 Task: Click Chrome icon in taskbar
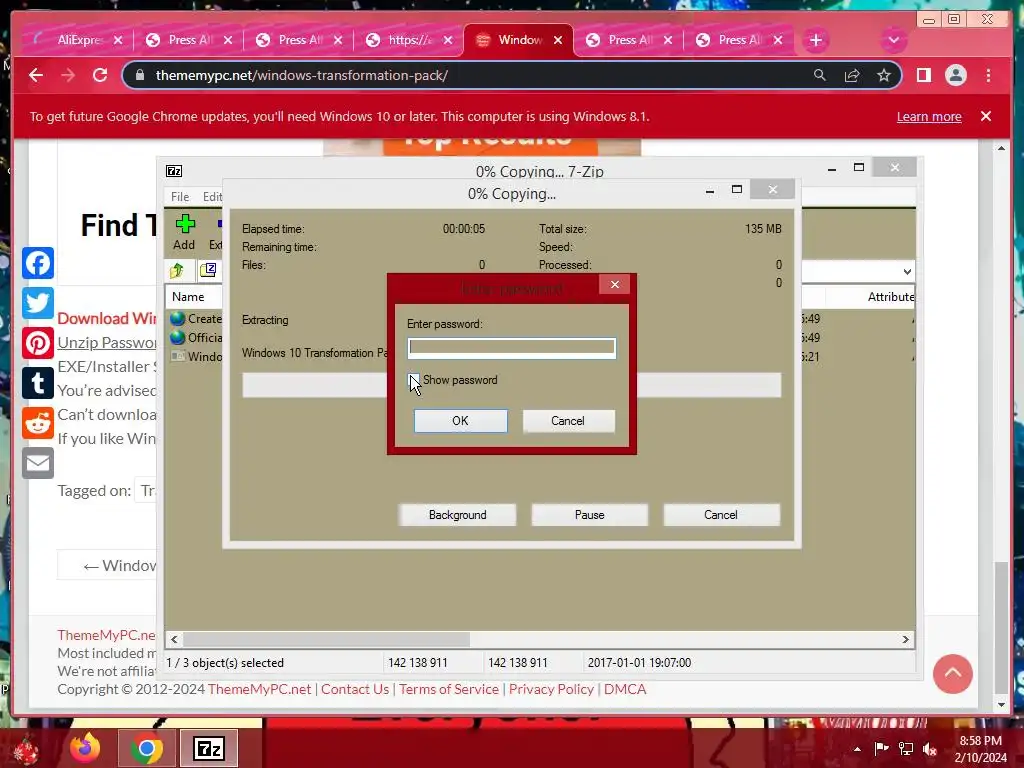click(x=146, y=748)
